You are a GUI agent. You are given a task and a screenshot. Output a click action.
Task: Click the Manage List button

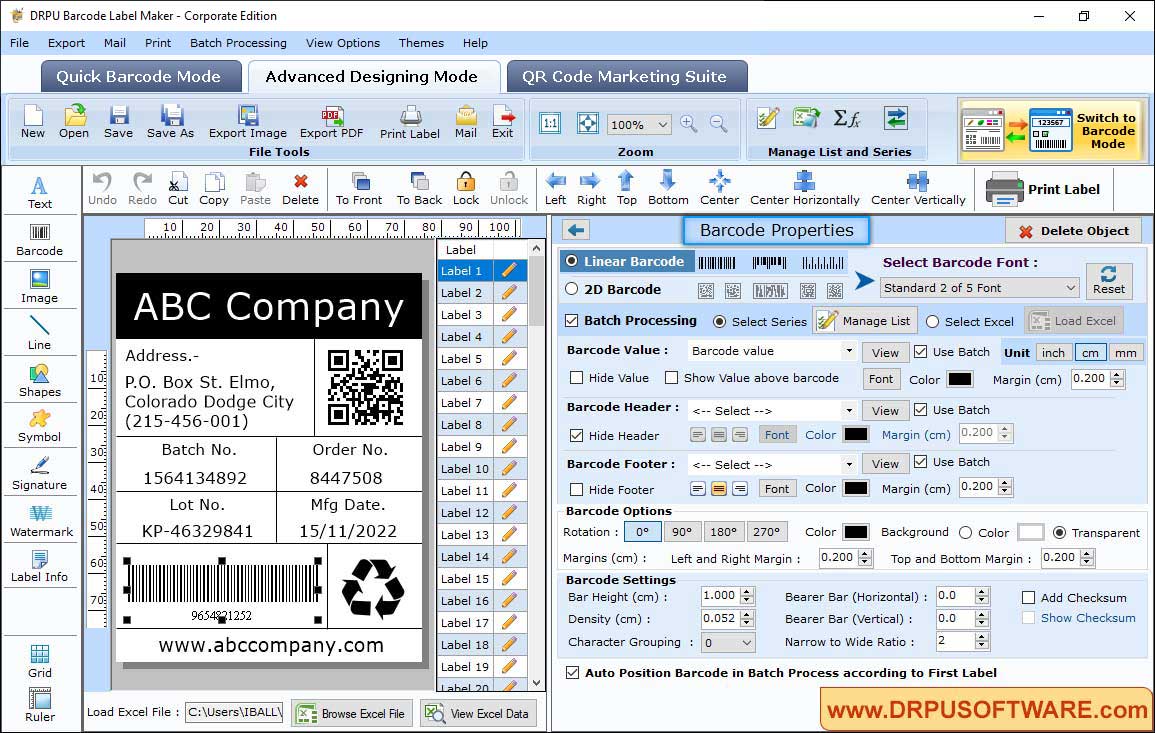[x=865, y=320]
